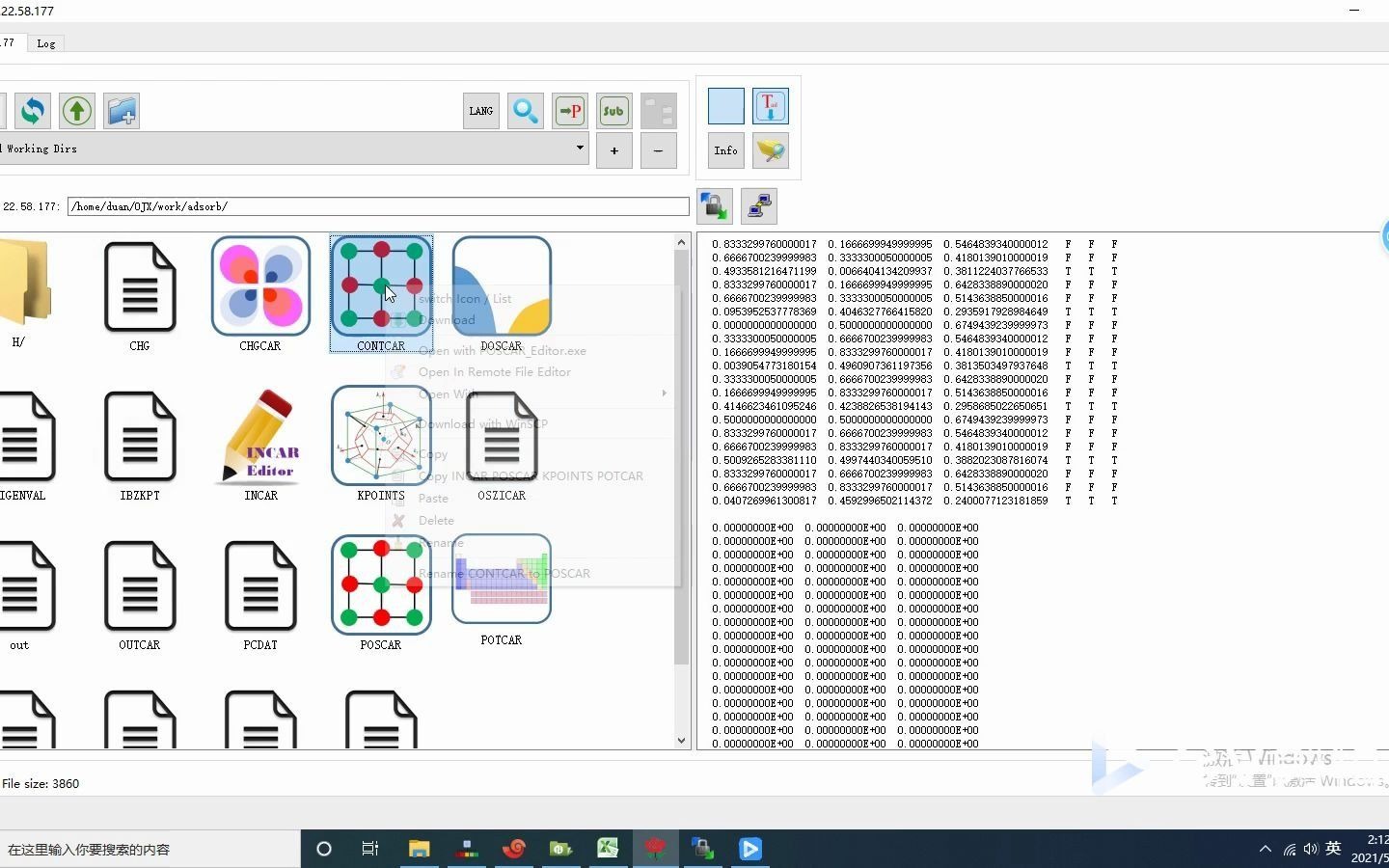Open the Excel taskbar icon
1389x868 pixels.
(608, 850)
